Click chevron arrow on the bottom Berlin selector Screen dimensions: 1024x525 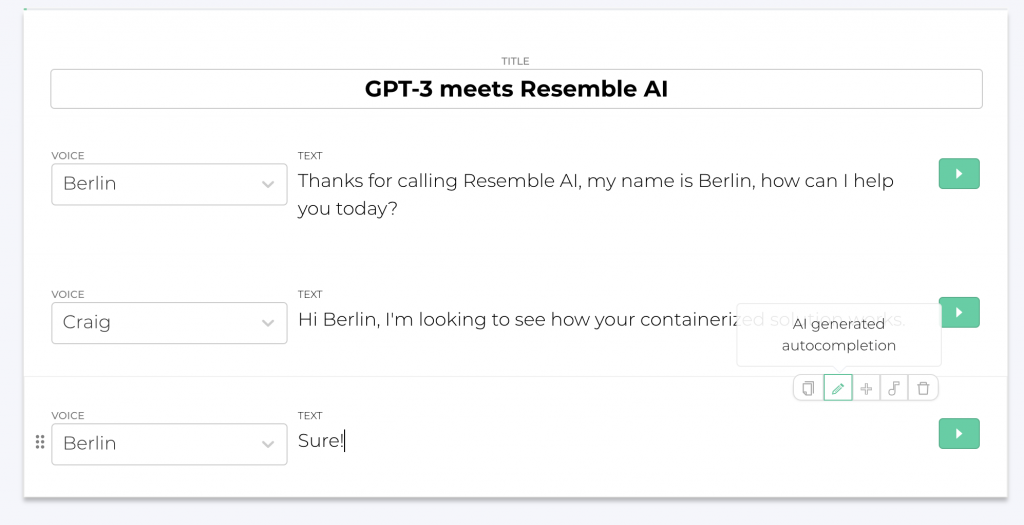(x=268, y=445)
